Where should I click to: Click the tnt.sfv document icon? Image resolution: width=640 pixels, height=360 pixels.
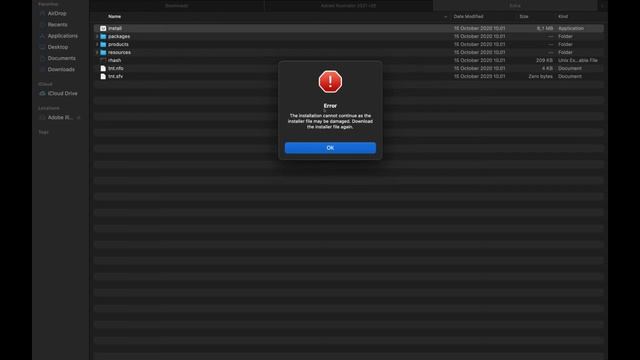103,76
